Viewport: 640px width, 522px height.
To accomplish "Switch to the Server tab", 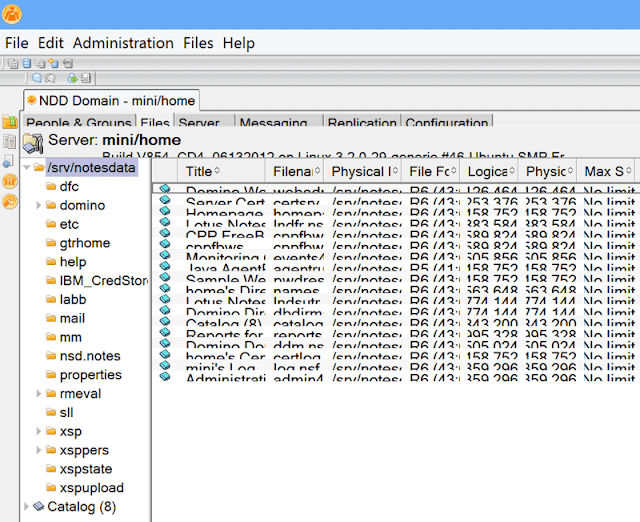I will click(205, 121).
